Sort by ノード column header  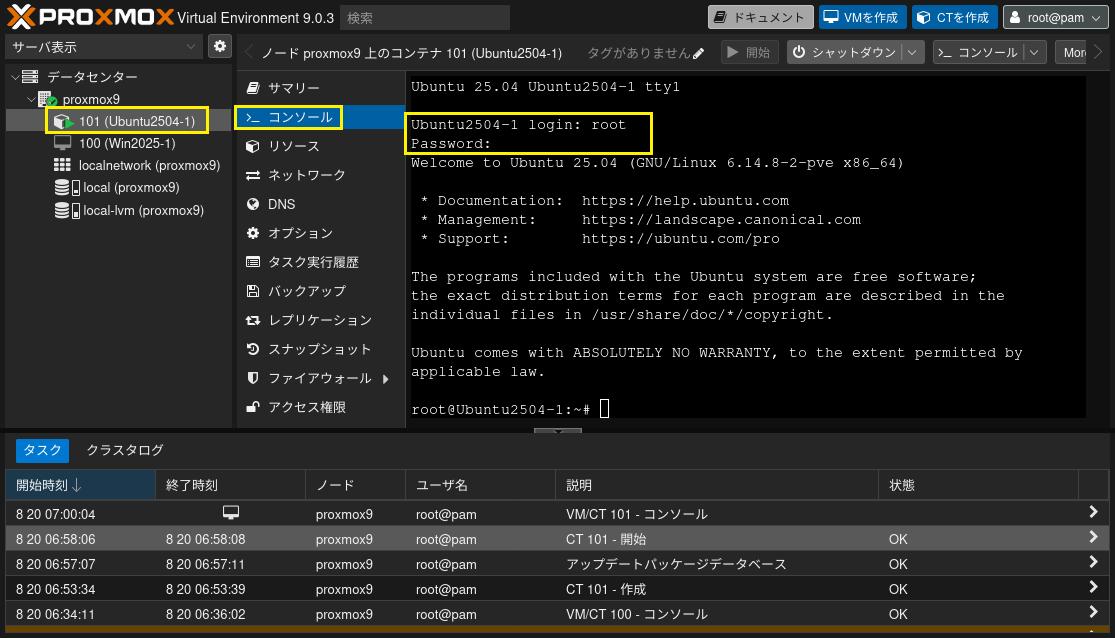pos(356,485)
